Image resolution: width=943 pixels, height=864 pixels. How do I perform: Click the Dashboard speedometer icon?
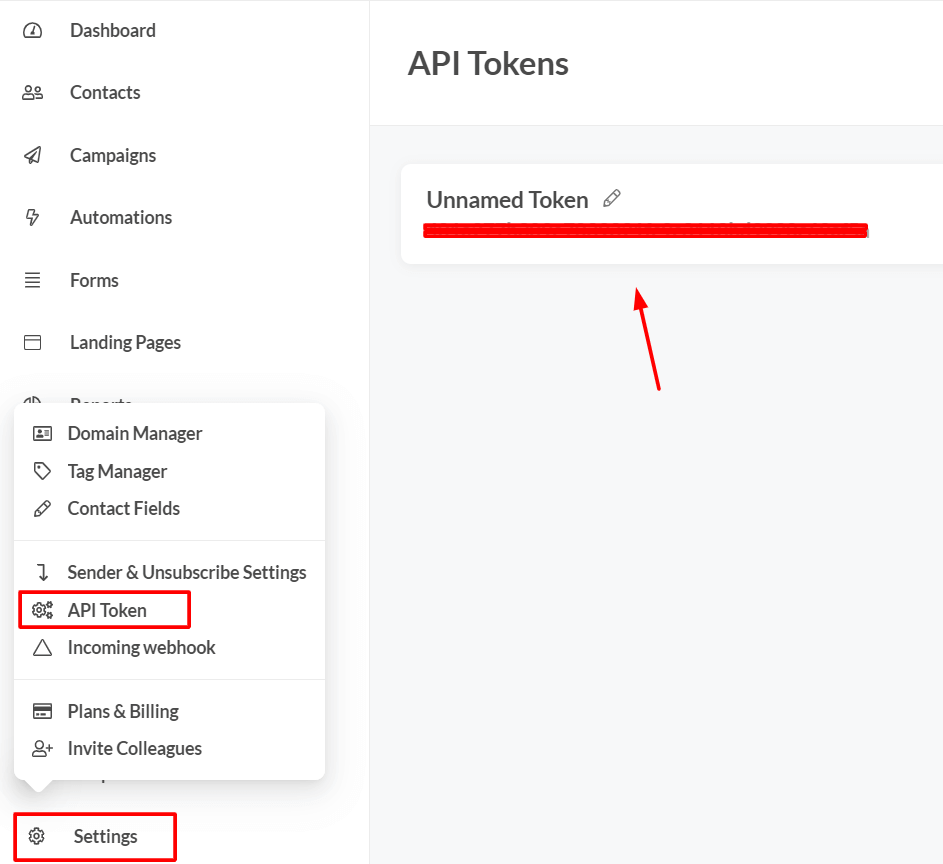point(33,31)
